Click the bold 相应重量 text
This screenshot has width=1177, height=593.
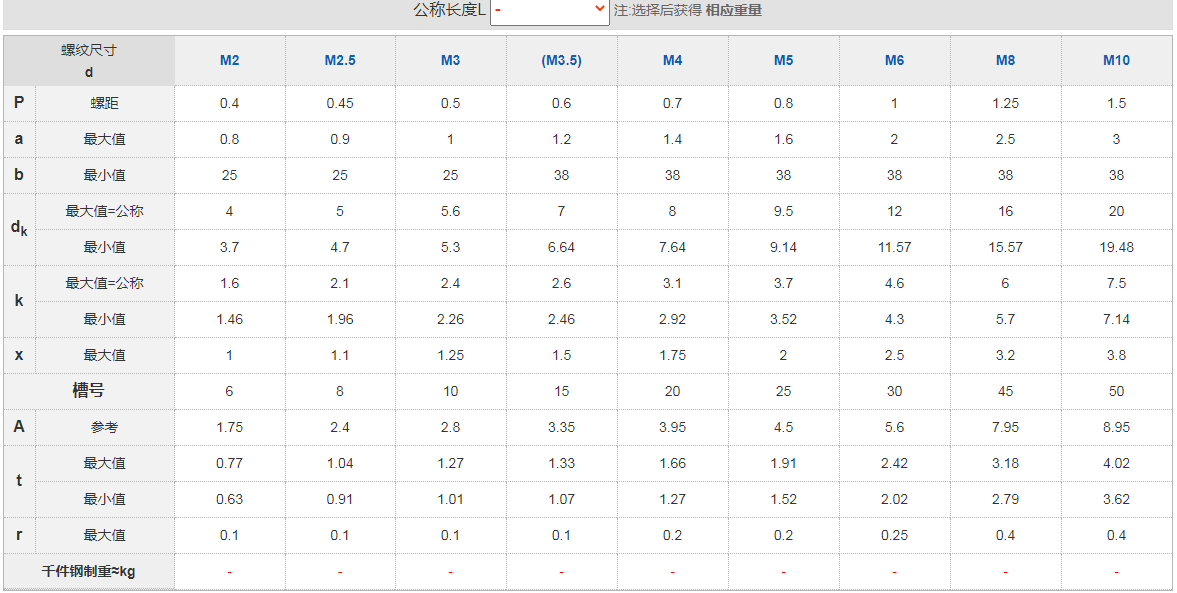click(734, 11)
